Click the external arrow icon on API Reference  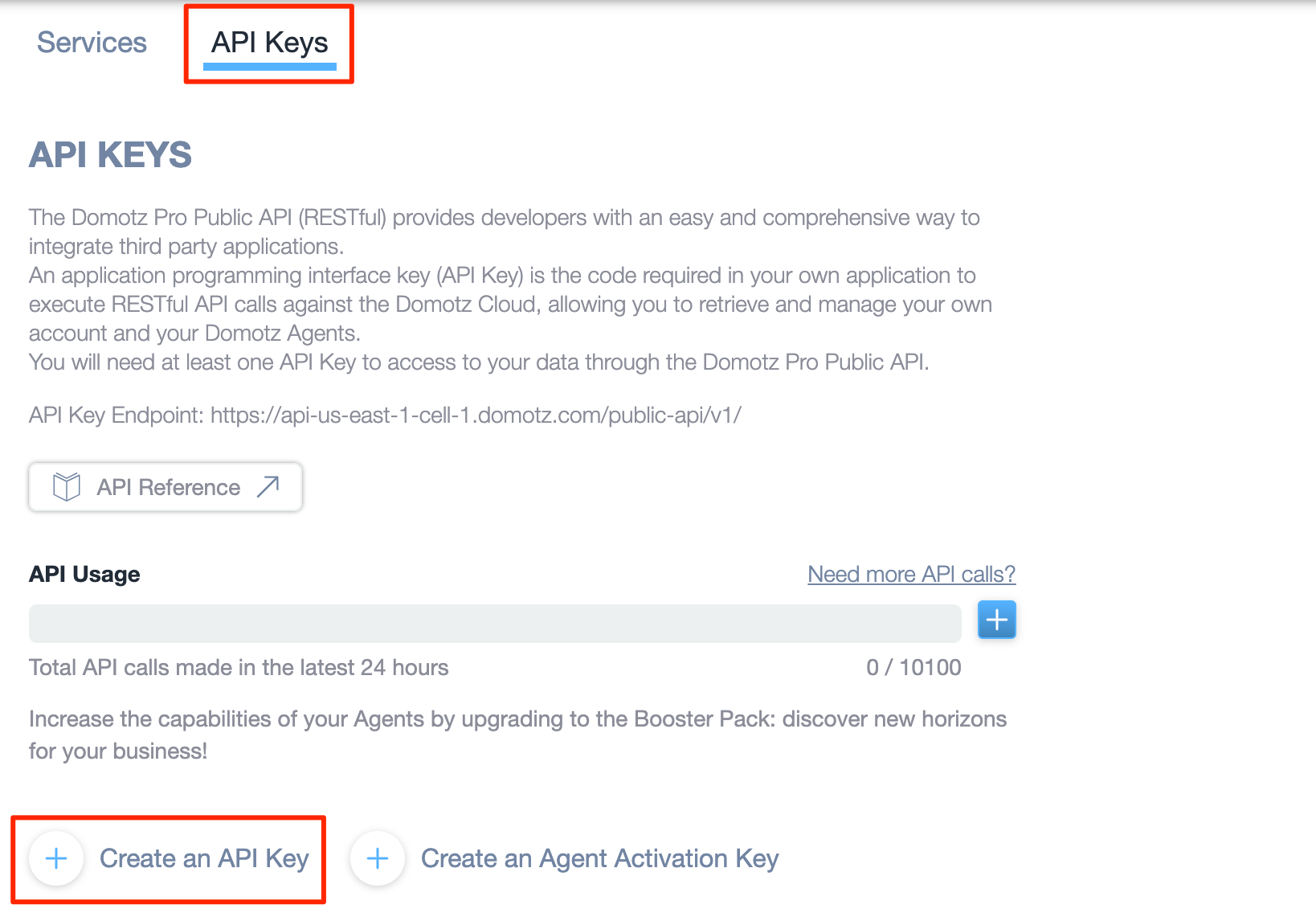[x=268, y=486]
